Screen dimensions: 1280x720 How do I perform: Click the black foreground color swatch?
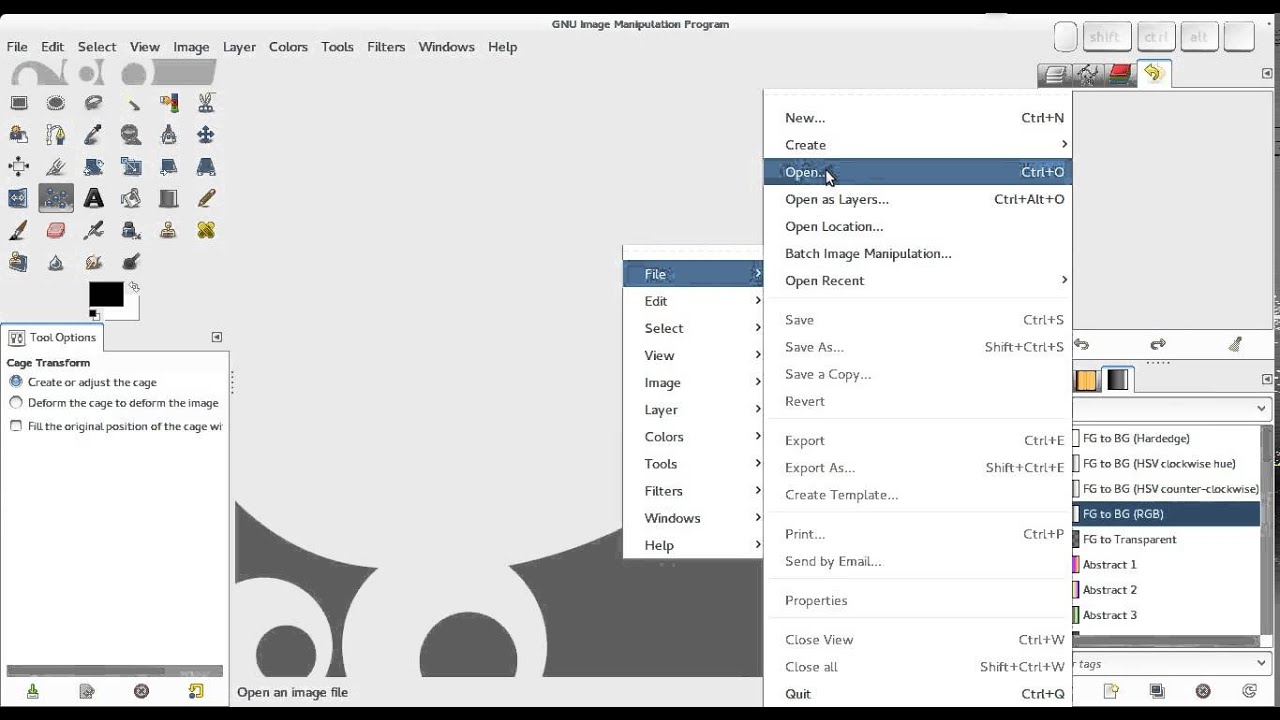click(105, 293)
